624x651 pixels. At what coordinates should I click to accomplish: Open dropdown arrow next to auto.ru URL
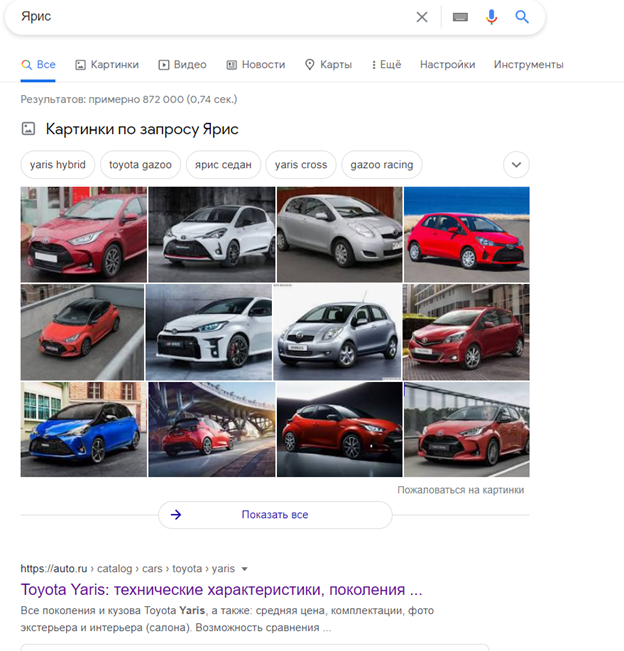[x=245, y=569]
